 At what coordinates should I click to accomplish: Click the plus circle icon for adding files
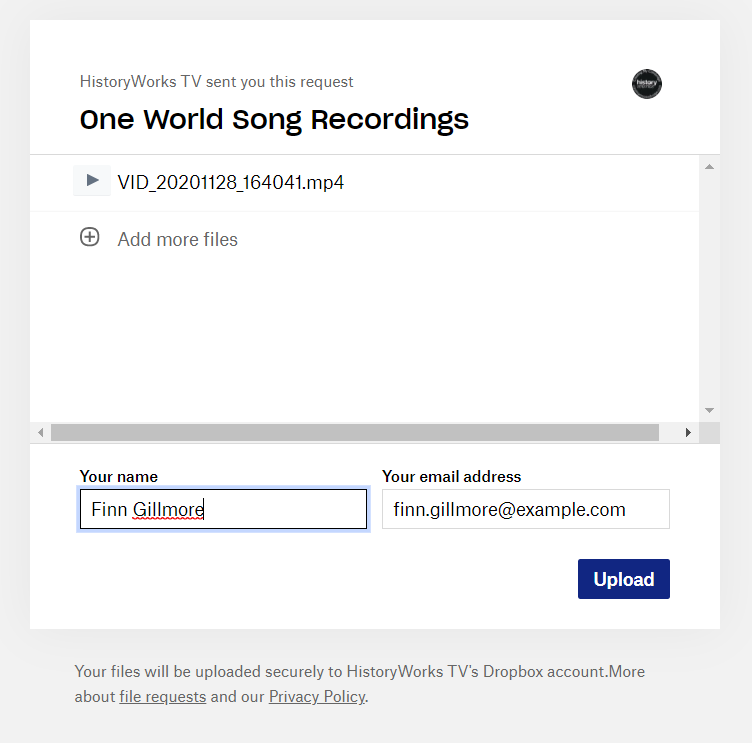[x=90, y=237]
